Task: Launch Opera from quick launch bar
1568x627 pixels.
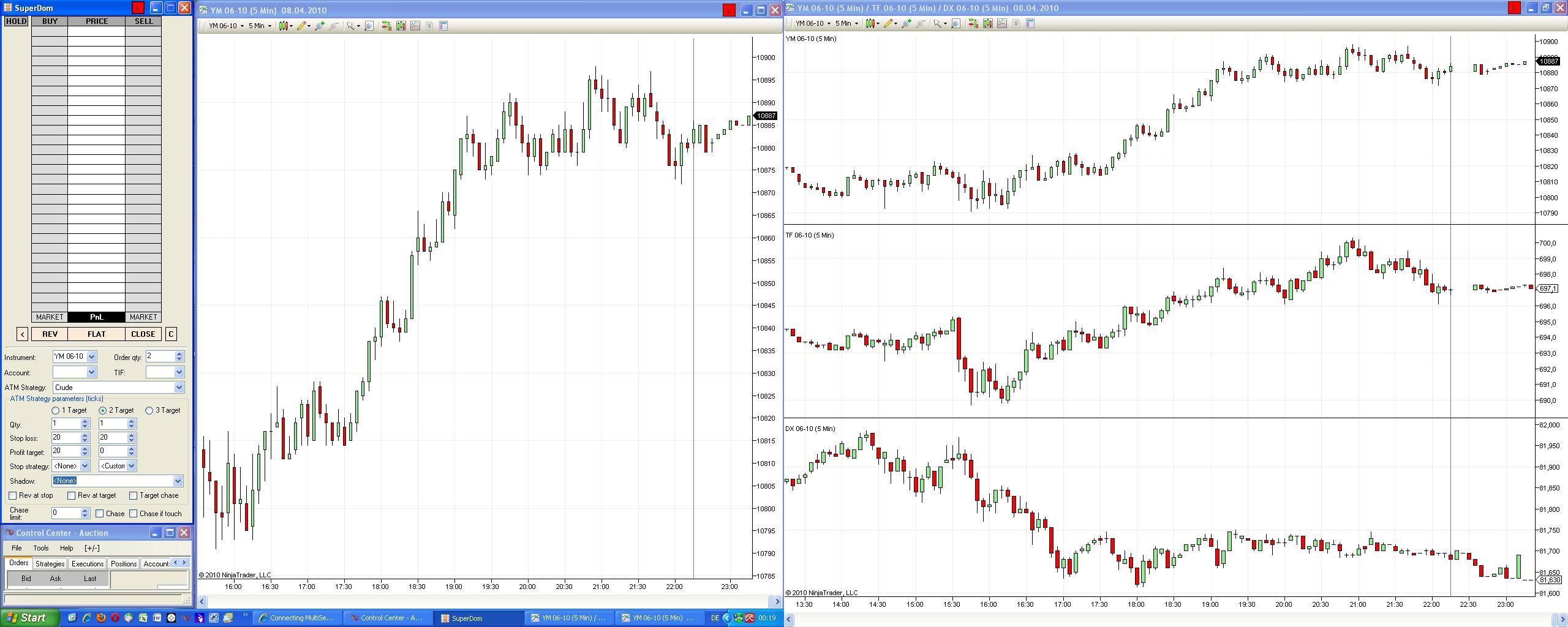Action: click(x=115, y=618)
